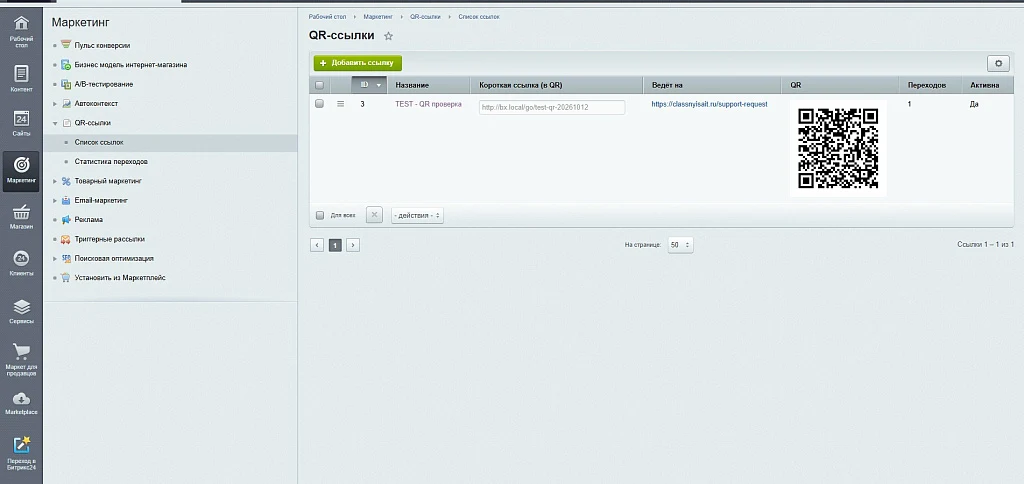
Task: Add QR-ссылки page to favorites star
Action: 389,36
